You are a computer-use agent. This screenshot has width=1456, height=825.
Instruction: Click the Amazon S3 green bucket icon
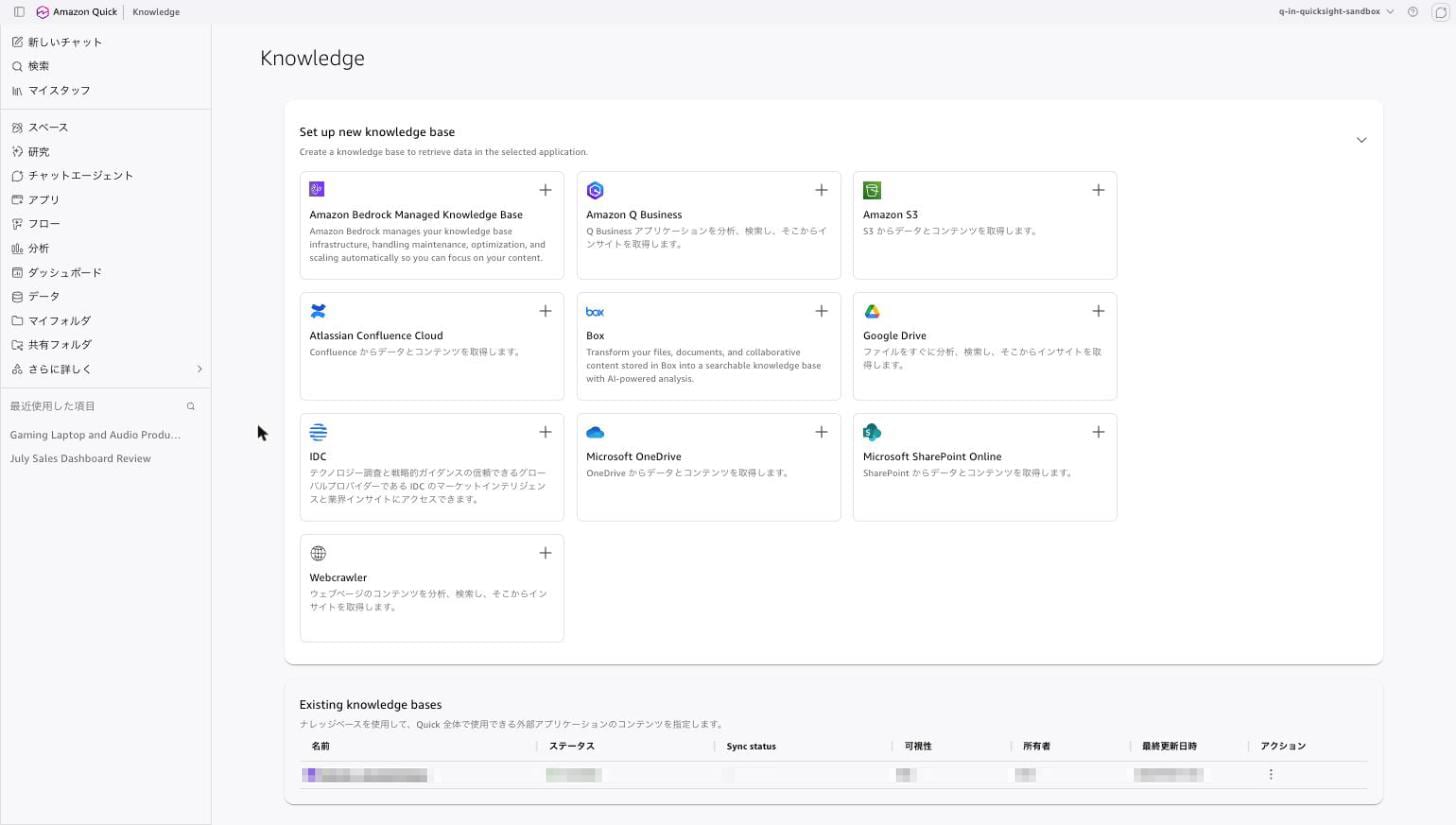click(872, 190)
